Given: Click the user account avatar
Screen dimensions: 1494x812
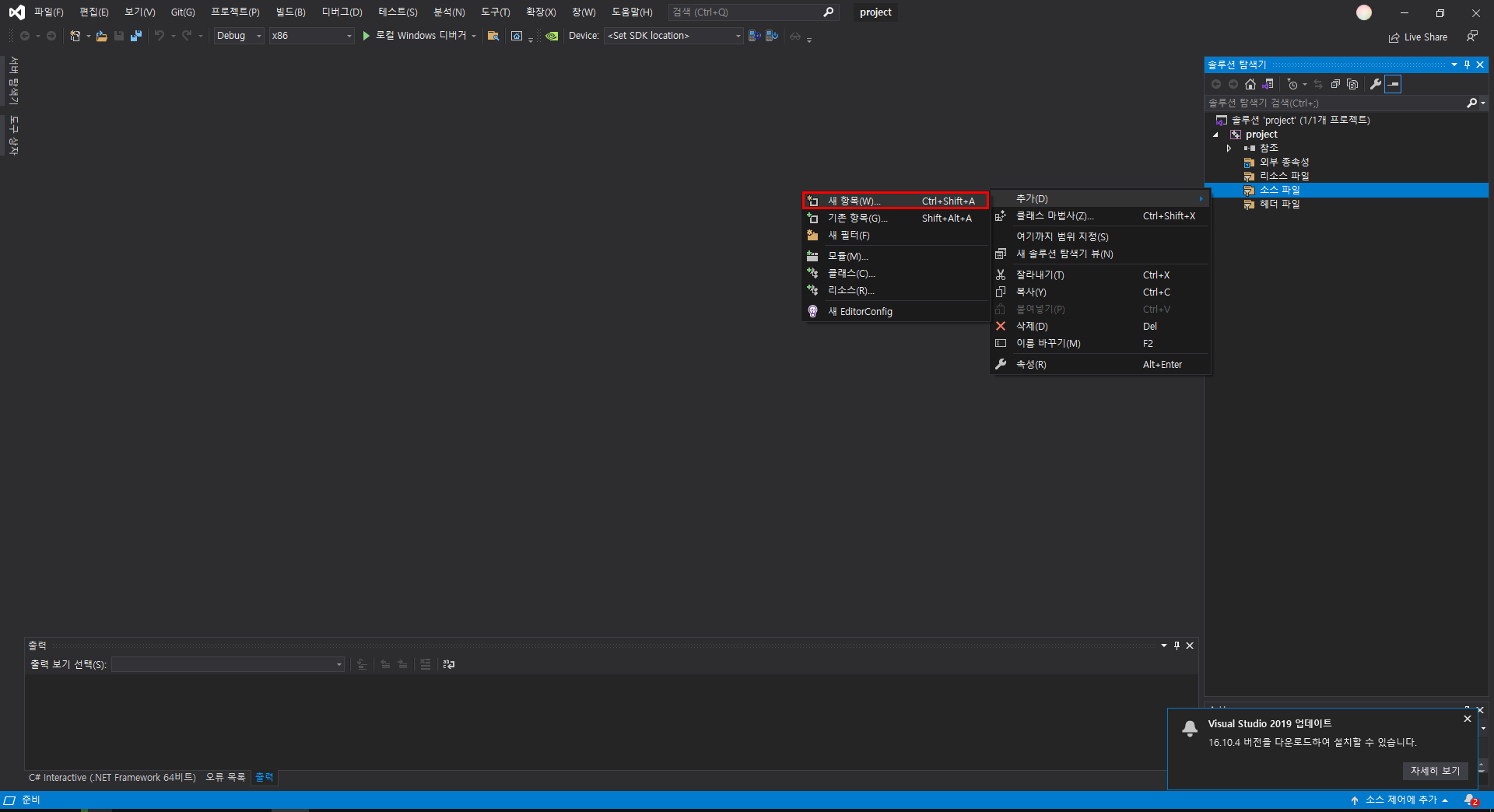Looking at the screenshot, I should 1364,12.
